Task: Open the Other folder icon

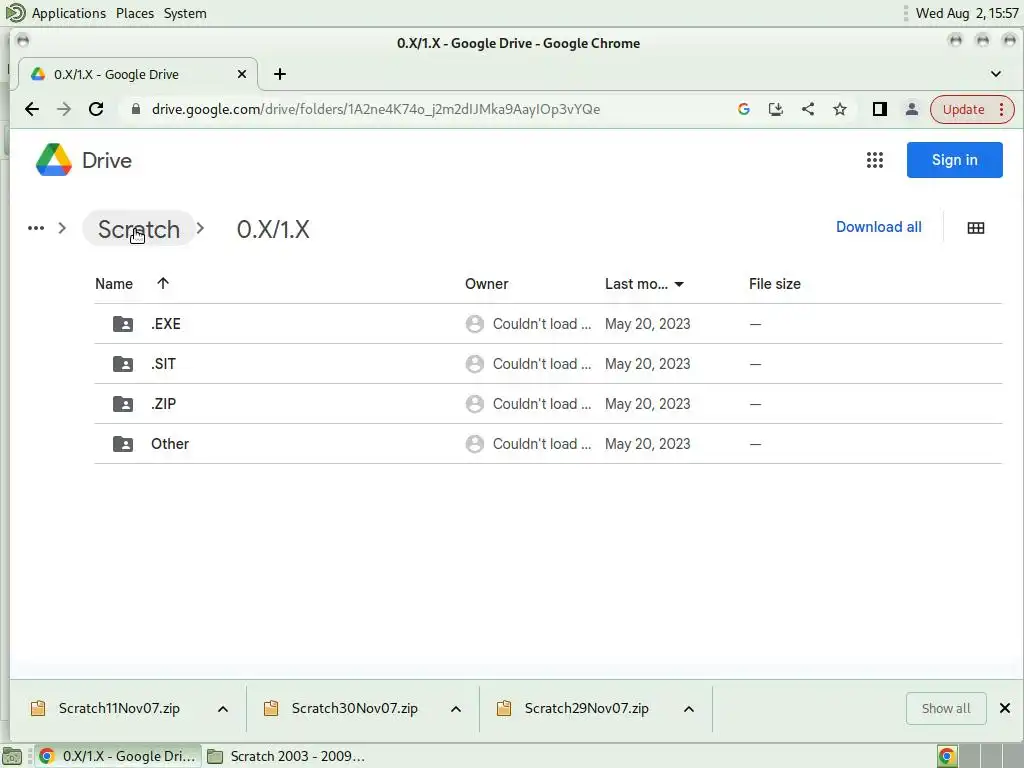Action: (x=123, y=444)
